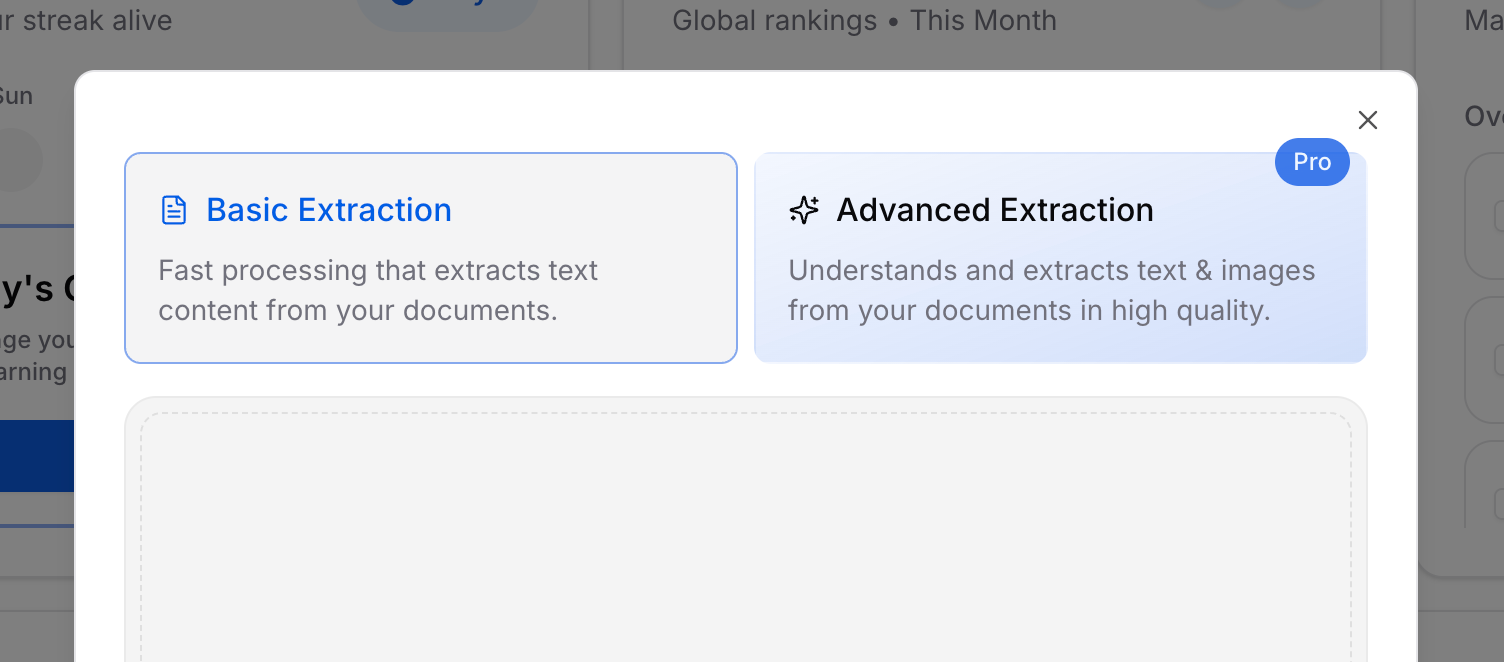Click the Sun day label in background

click(16, 96)
